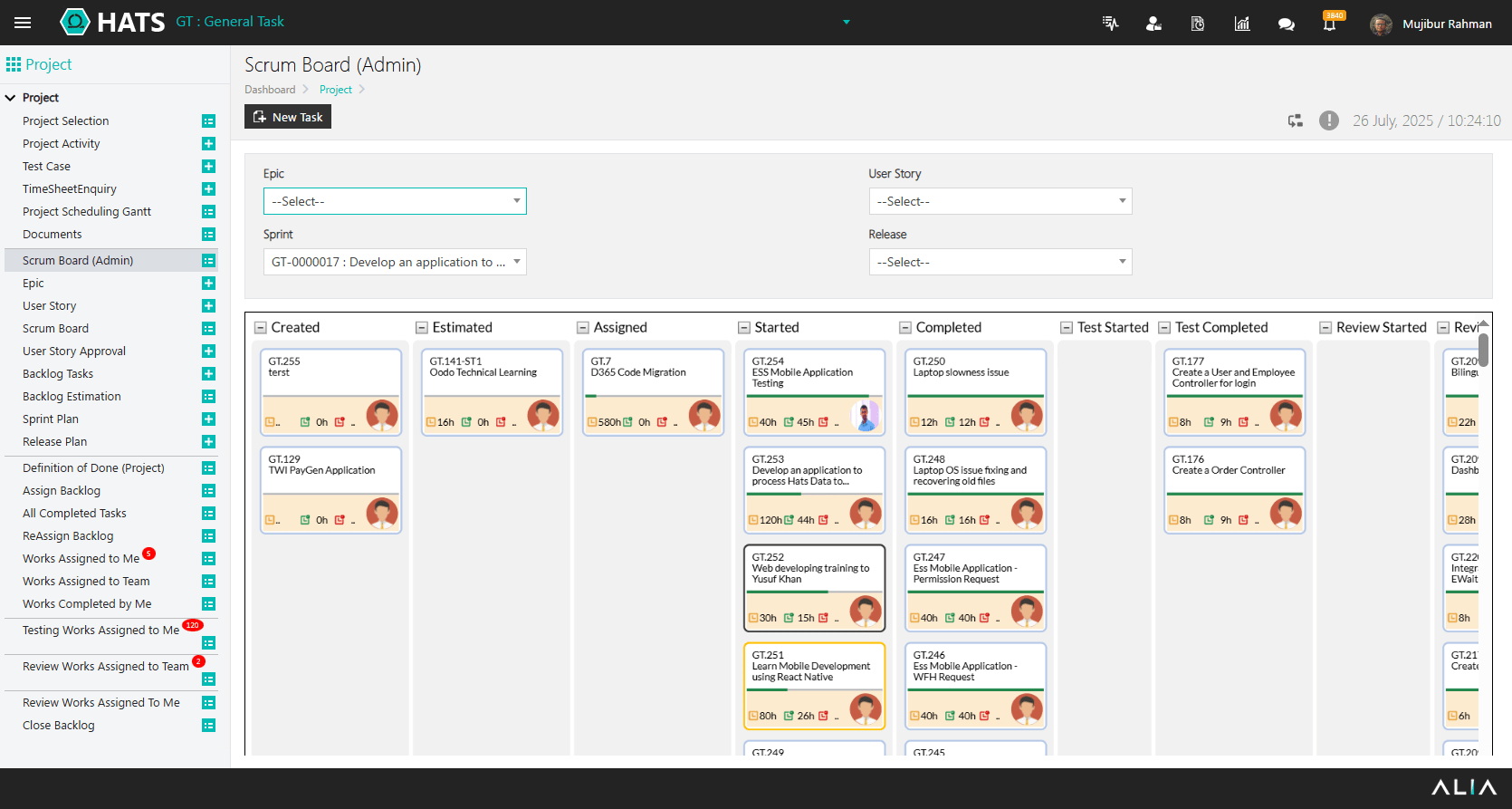Open the chart report icon in header

click(x=1242, y=24)
